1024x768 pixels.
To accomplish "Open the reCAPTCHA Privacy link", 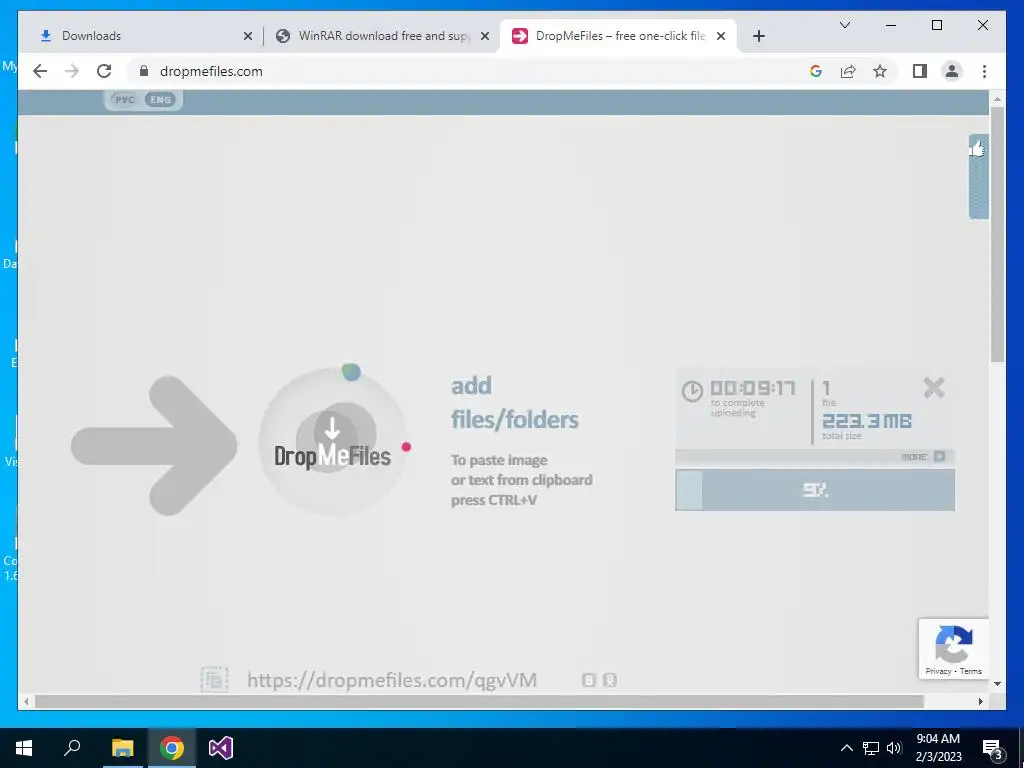I will click(938, 671).
